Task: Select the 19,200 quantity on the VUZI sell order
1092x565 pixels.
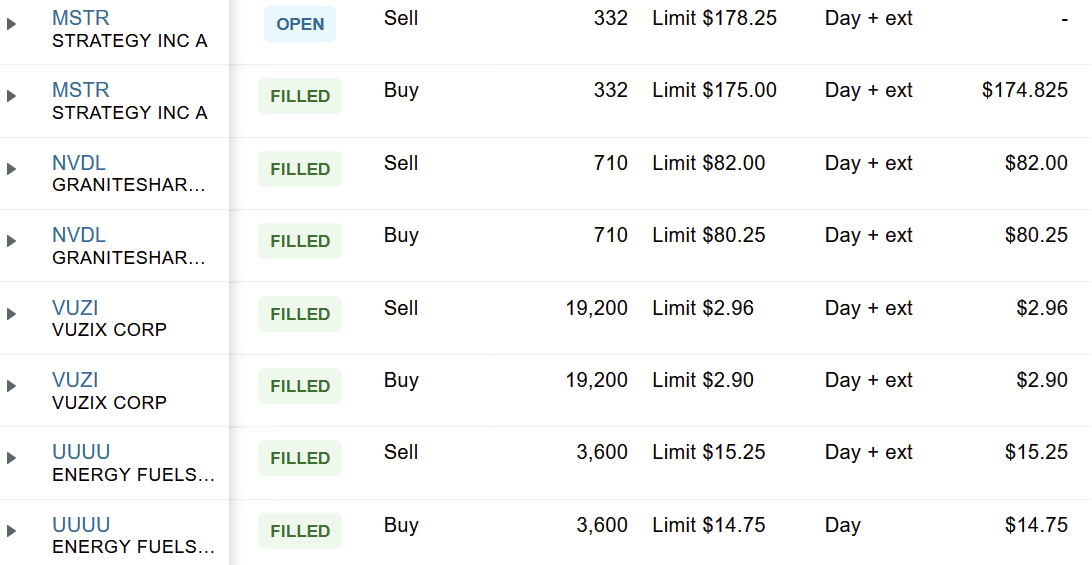Action: (597, 308)
